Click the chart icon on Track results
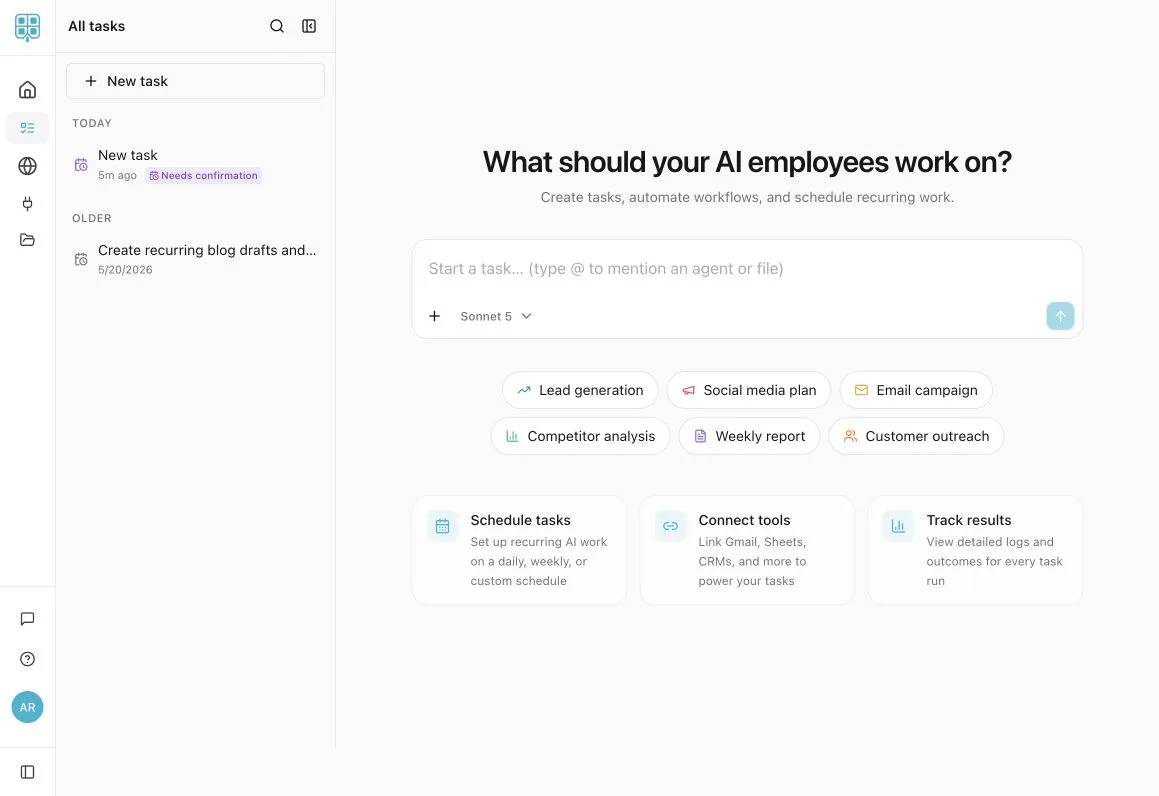Screen dimensions: 1159x796 tap(898, 526)
